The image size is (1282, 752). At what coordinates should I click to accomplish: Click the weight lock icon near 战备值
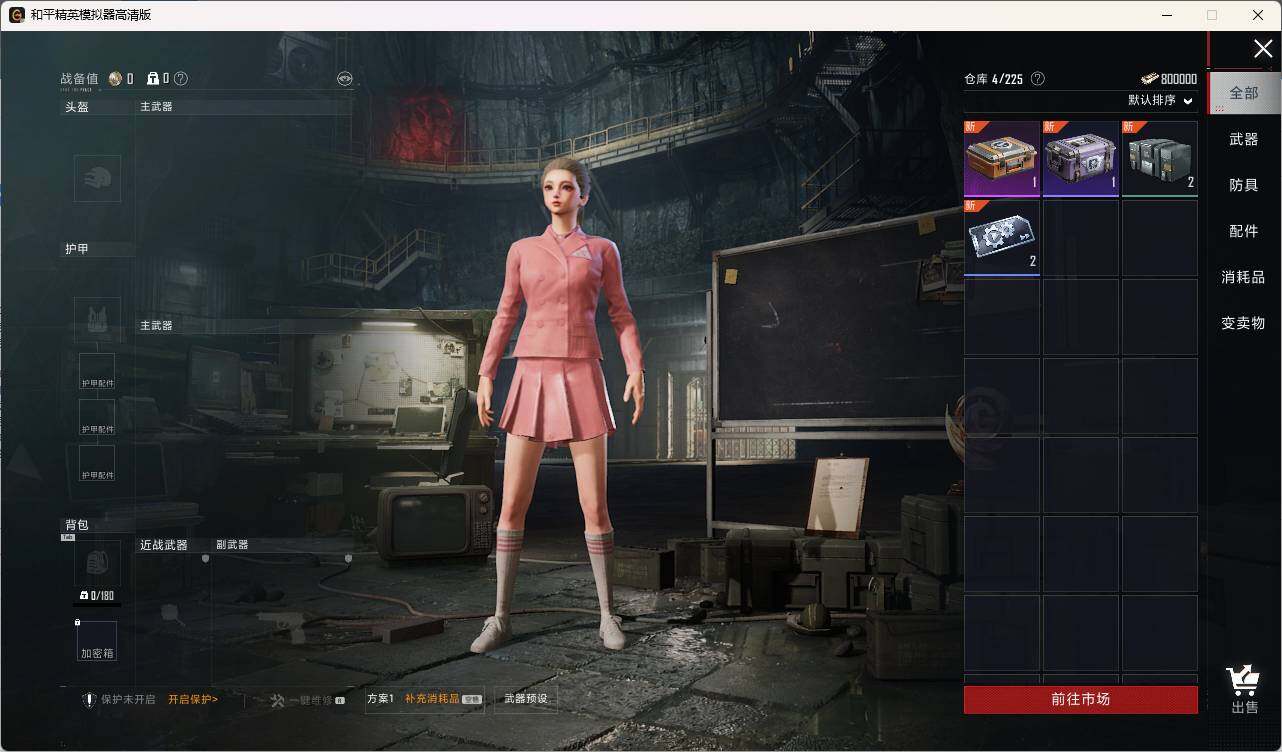click(152, 78)
